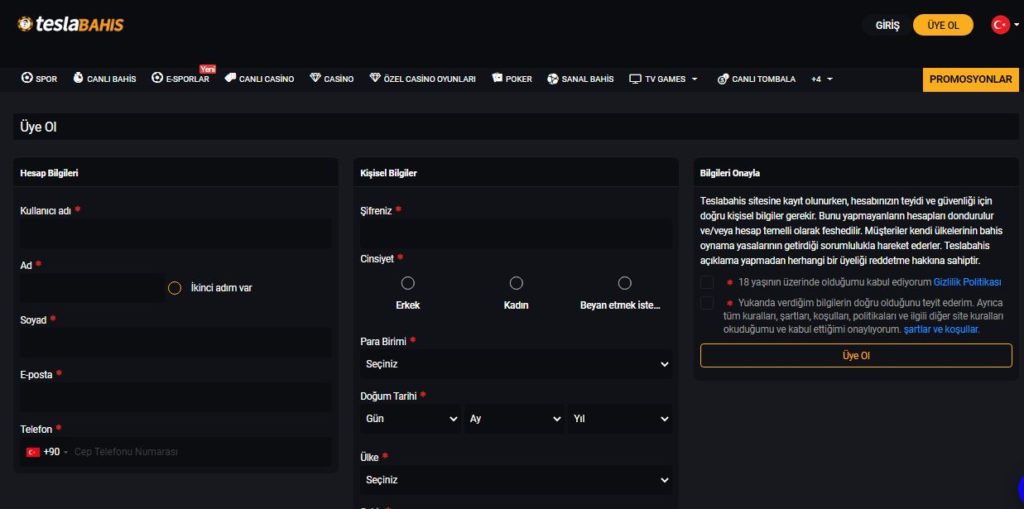Screen dimensions: 1024x509
Task: Click the Bilgileri Onayla heading
Action: pos(729,173)
